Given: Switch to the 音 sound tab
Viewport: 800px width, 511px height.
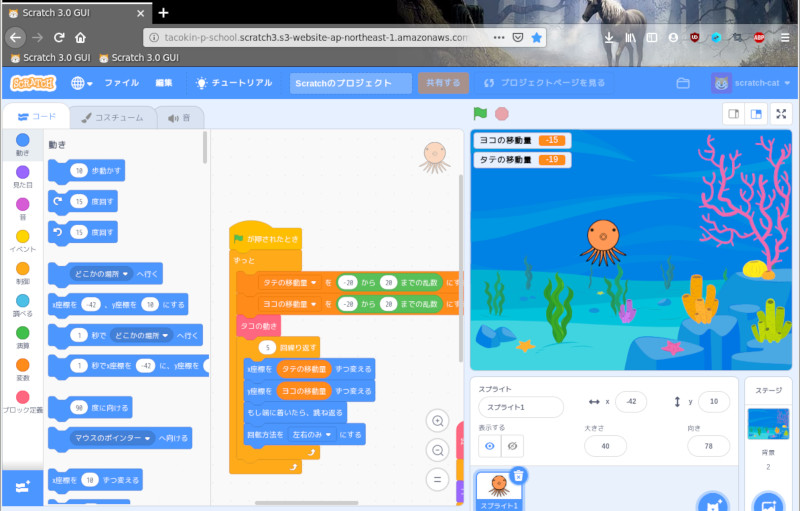Looking at the screenshot, I should point(179,118).
